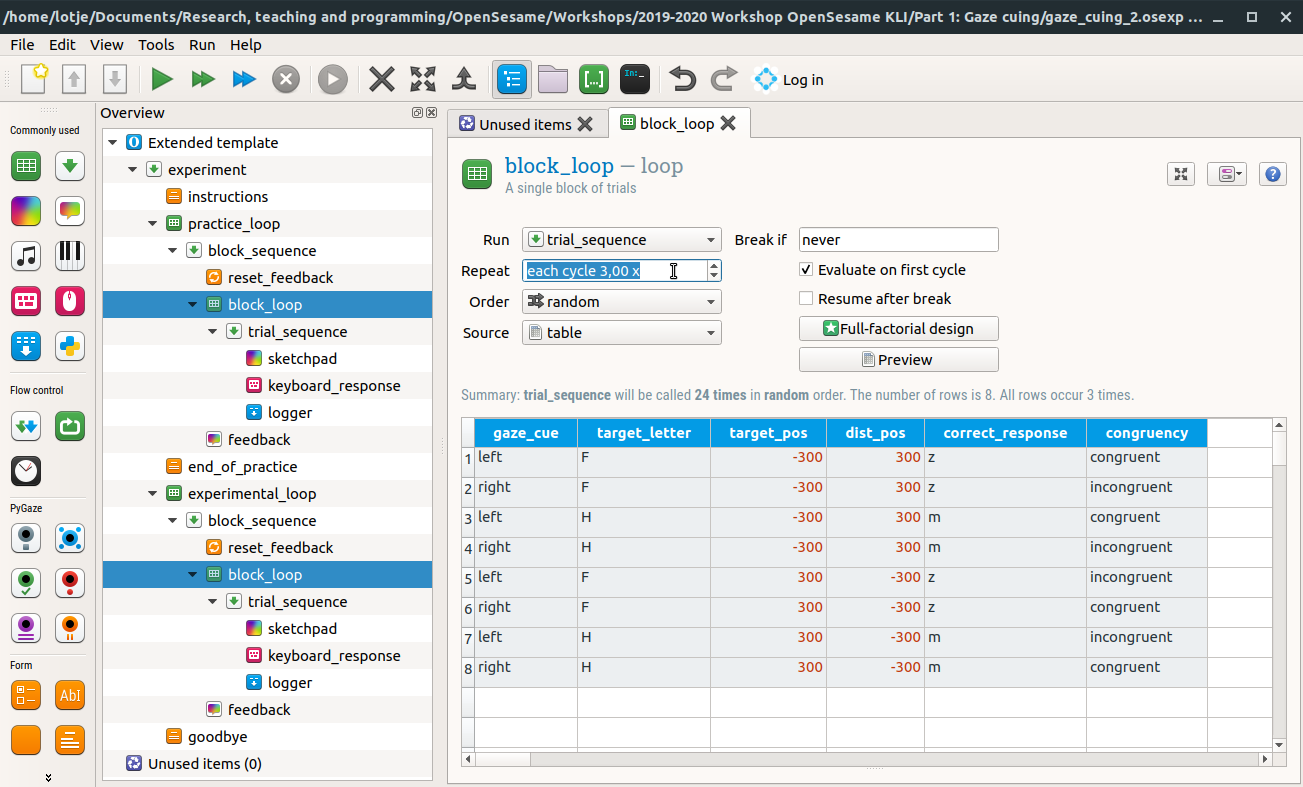This screenshot has width=1303, height=787.
Task: Run the experiment fullscreen with green play
Action: click(x=162, y=79)
